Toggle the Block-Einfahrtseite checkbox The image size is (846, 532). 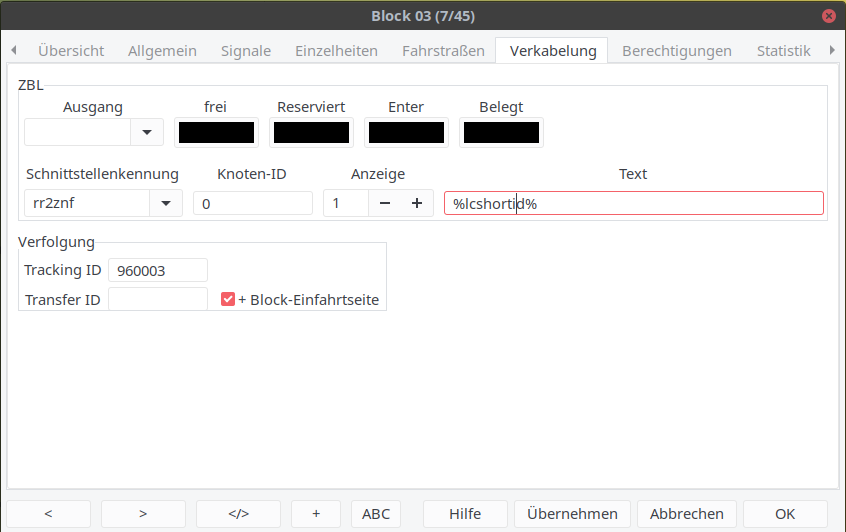228,299
